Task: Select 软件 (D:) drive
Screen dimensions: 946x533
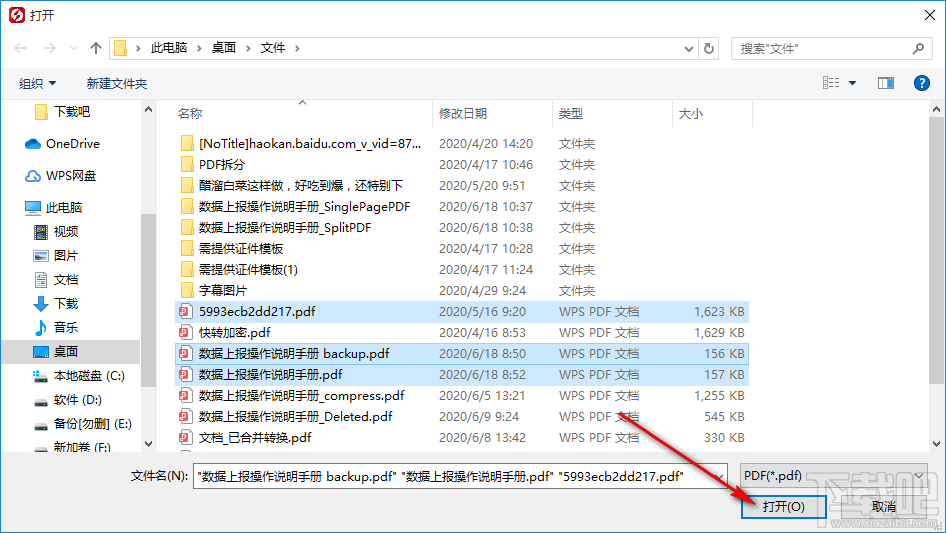Action: [68, 400]
